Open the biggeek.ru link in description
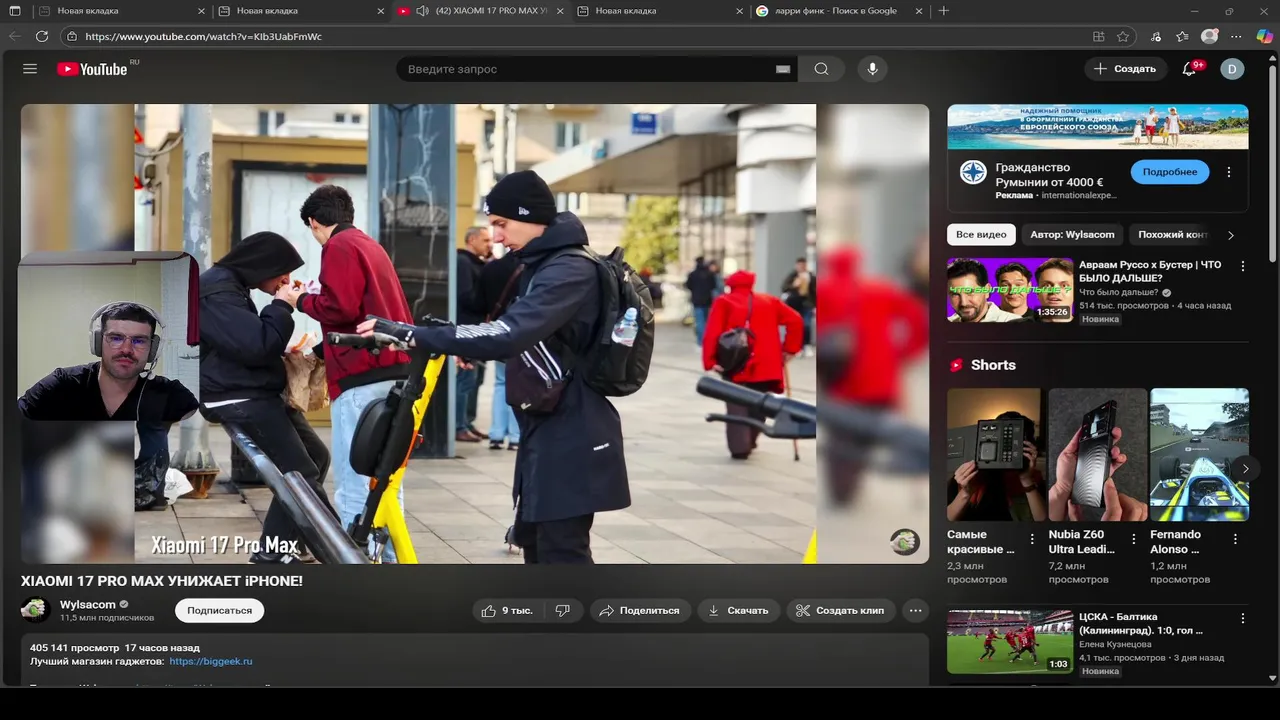Image resolution: width=1280 pixels, height=720 pixels. (x=211, y=661)
